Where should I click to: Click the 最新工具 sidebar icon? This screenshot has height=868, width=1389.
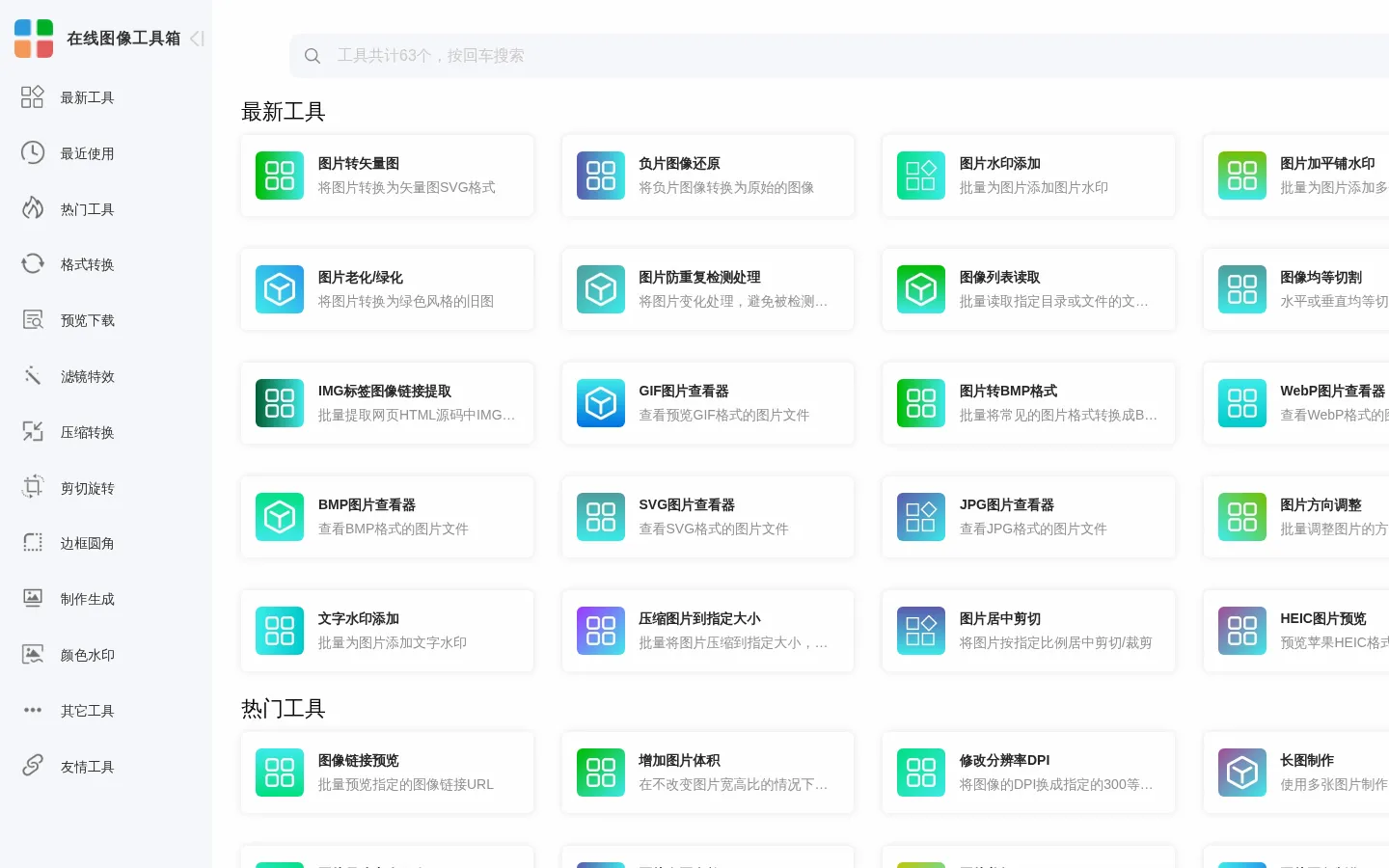(x=33, y=96)
